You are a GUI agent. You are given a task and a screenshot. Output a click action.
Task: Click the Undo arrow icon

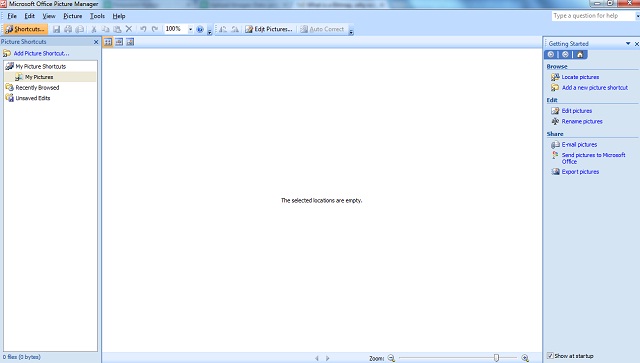point(143,29)
